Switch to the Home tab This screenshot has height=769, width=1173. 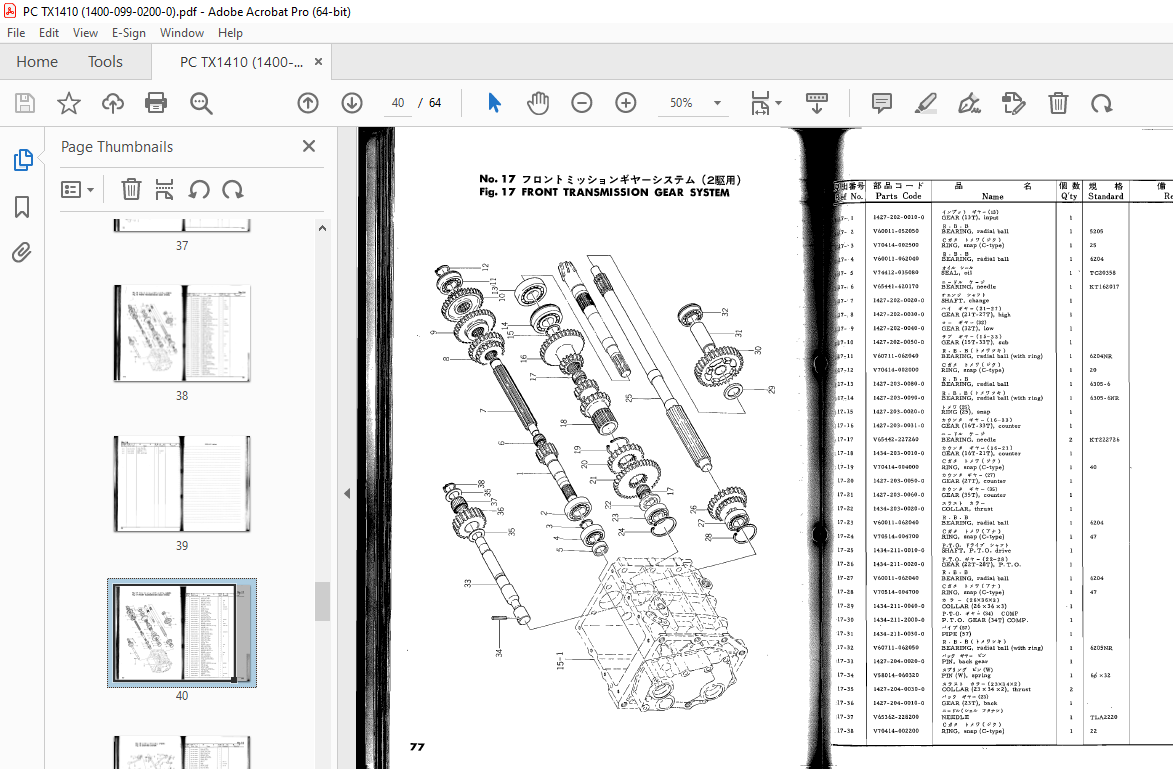click(x=37, y=62)
